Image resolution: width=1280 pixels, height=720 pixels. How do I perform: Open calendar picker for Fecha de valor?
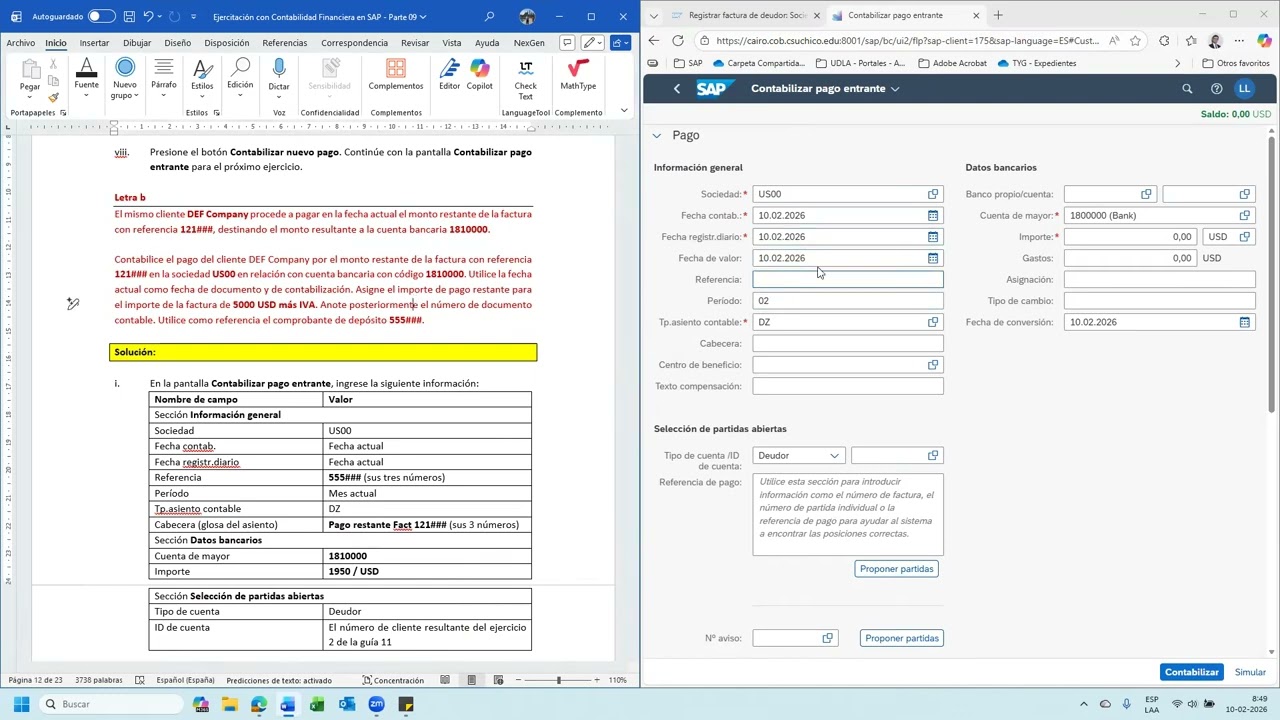933,258
